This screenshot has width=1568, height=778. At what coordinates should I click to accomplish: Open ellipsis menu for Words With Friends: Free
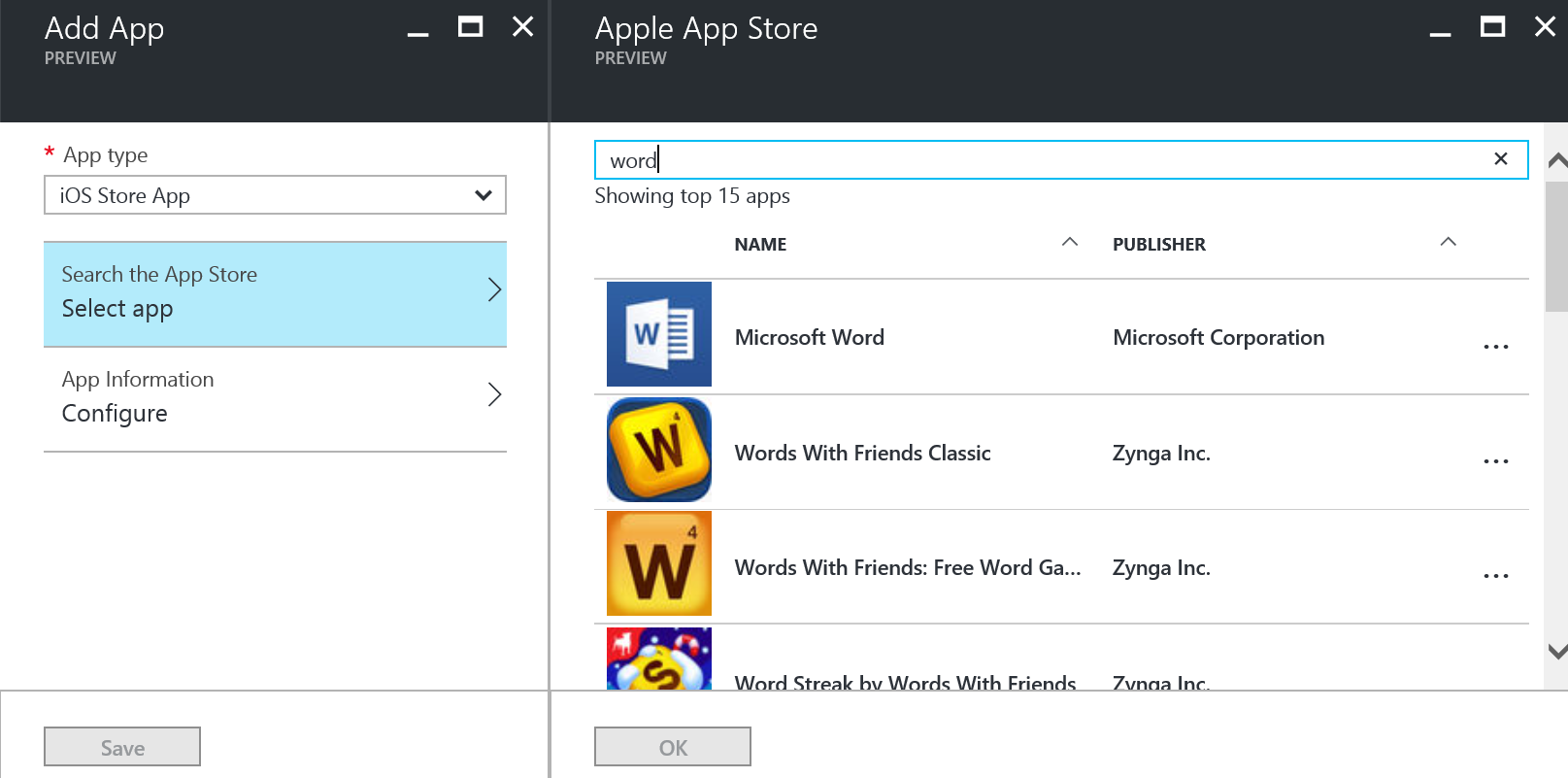(x=1495, y=576)
